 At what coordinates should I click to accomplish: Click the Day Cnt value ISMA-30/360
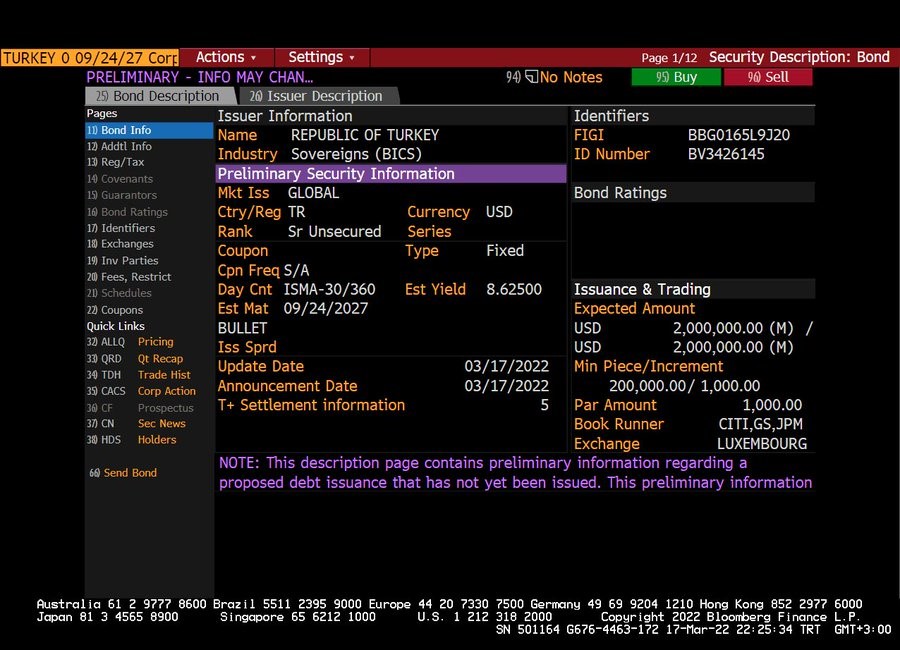(x=329, y=289)
